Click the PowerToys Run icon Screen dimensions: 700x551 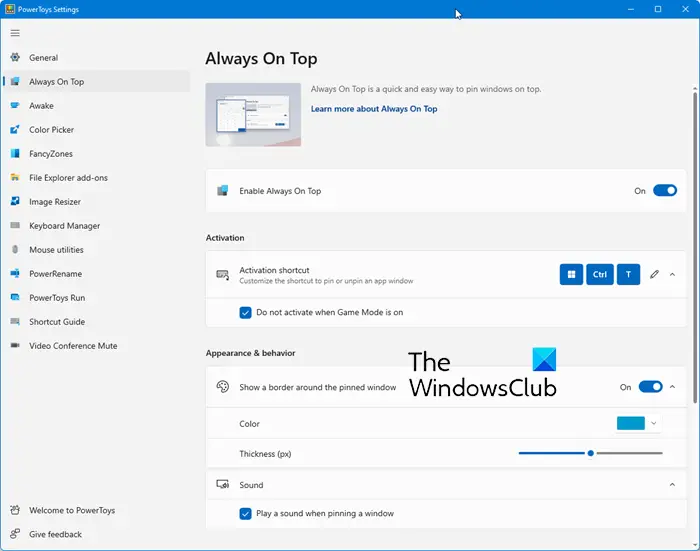tap(15, 297)
